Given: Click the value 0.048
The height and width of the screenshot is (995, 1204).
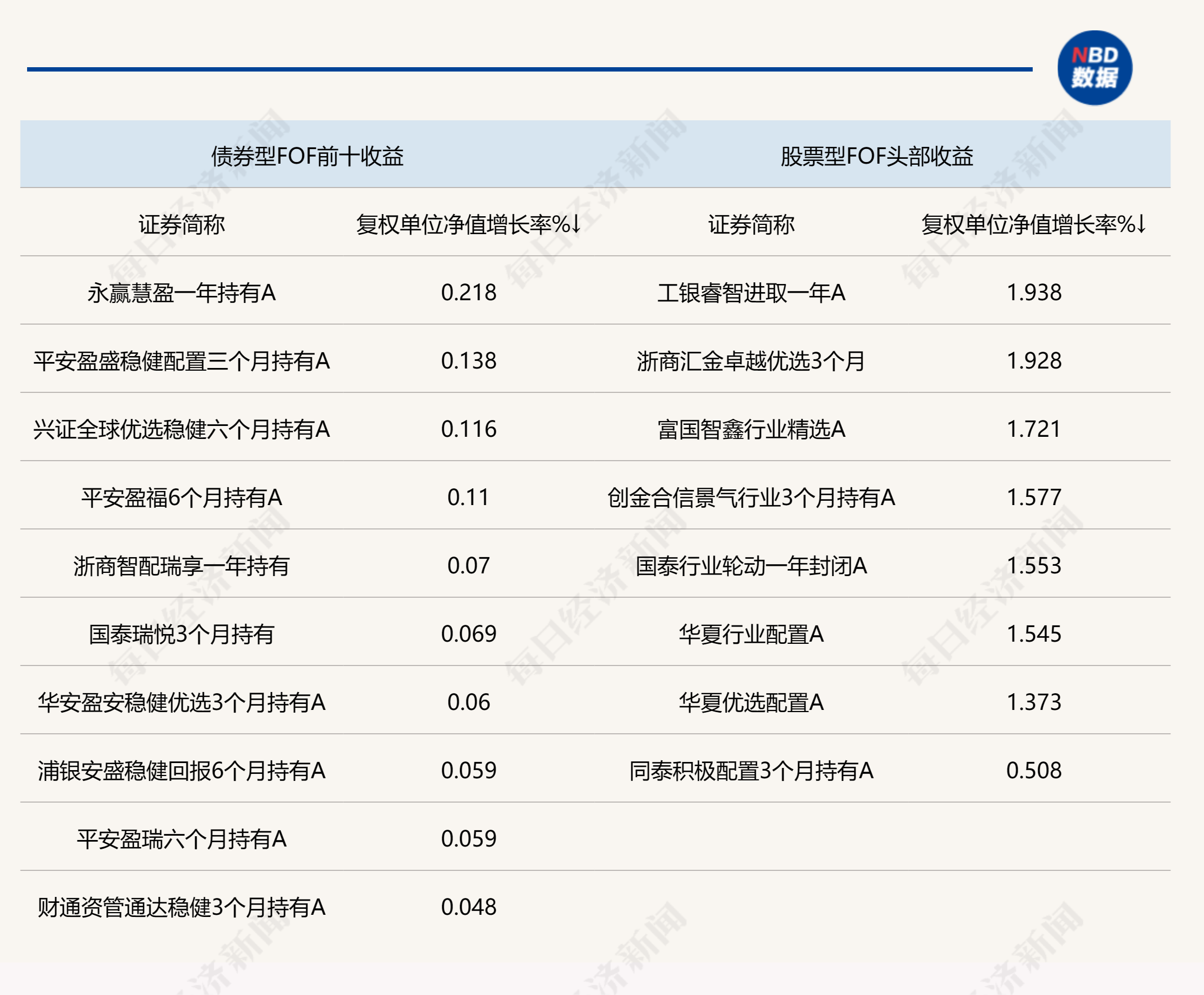Looking at the screenshot, I should coord(469,906).
